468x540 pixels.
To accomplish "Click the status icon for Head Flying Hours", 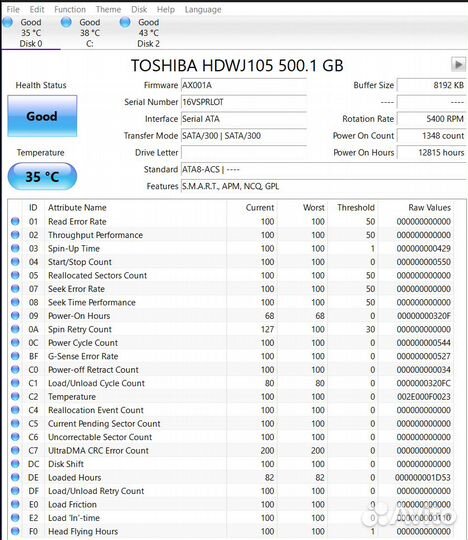I will click(15, 531).
